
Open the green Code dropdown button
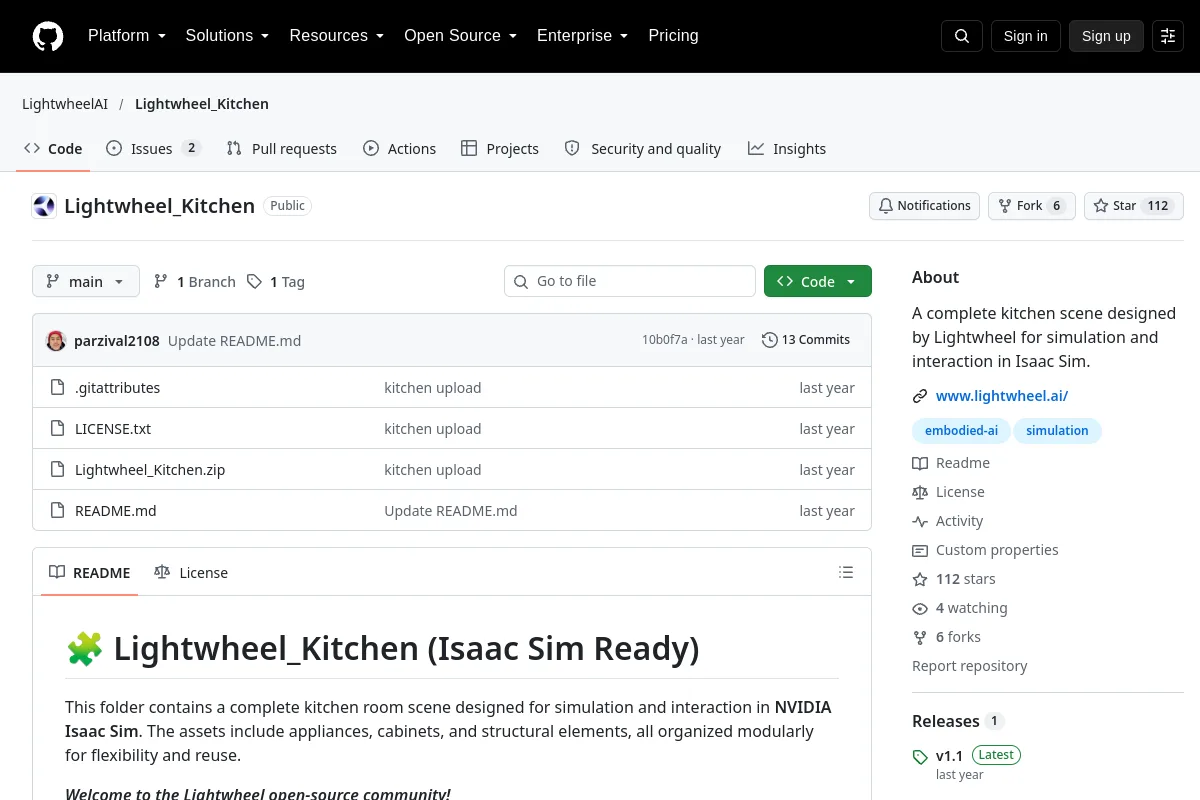pyautogui.click(x=818, y=282)
